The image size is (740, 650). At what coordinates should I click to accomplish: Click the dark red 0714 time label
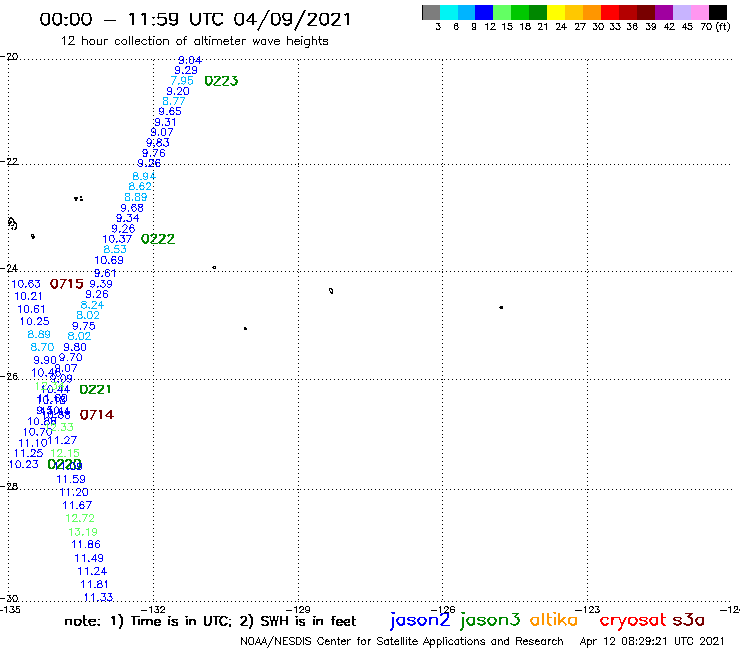pyautogui.click(x=97, y=415)
